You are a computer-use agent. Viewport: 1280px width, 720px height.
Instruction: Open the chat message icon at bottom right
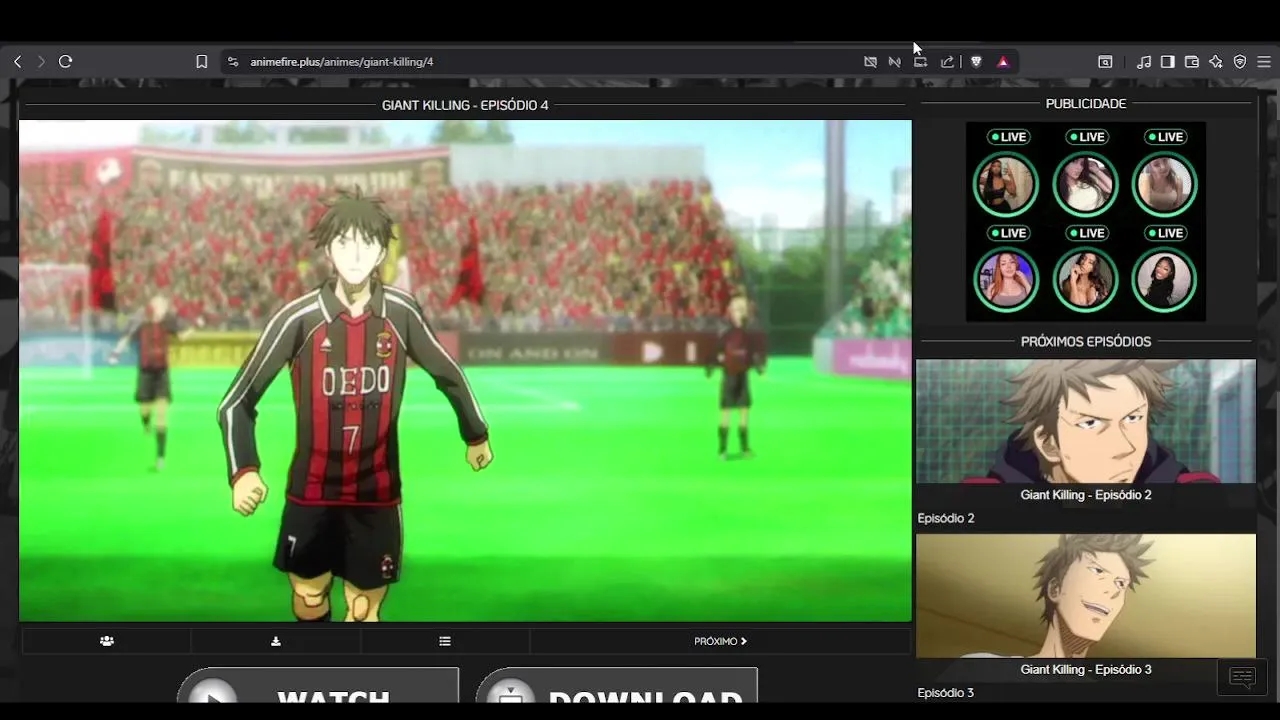(1242, 678)
